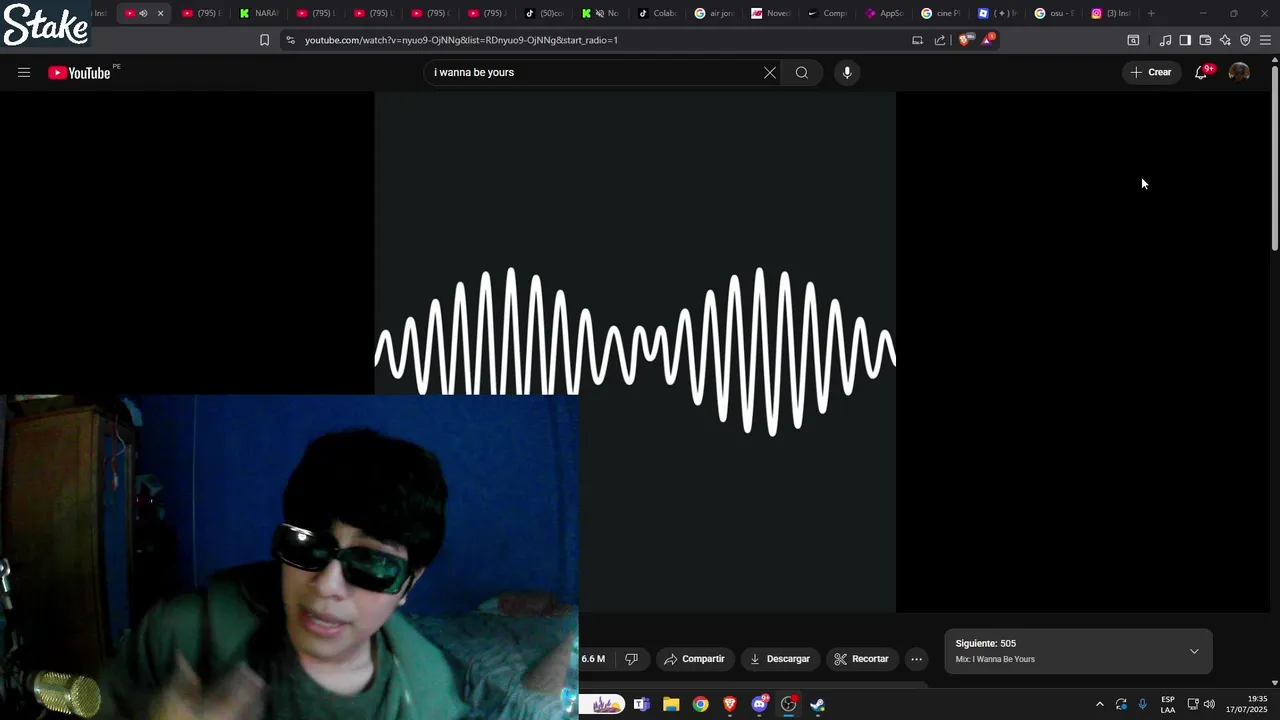Screen dimensions: 1280x720
Task: Open Steam from the taskbar
Action: pos(817,704)
